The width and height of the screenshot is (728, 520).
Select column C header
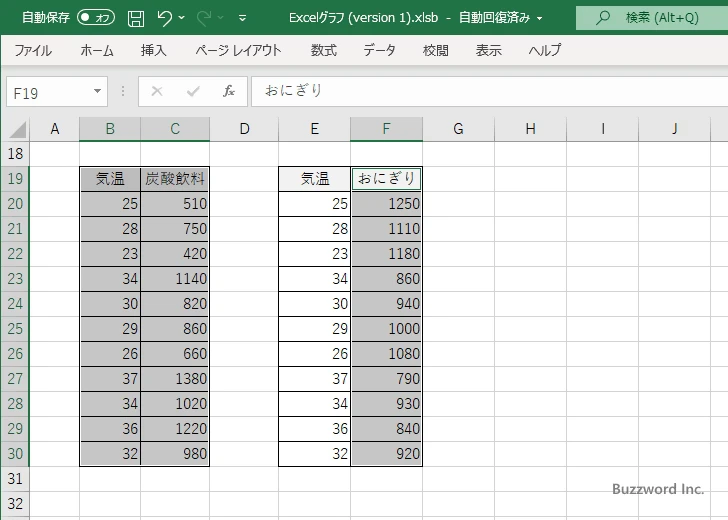click(x=175, y=129)
